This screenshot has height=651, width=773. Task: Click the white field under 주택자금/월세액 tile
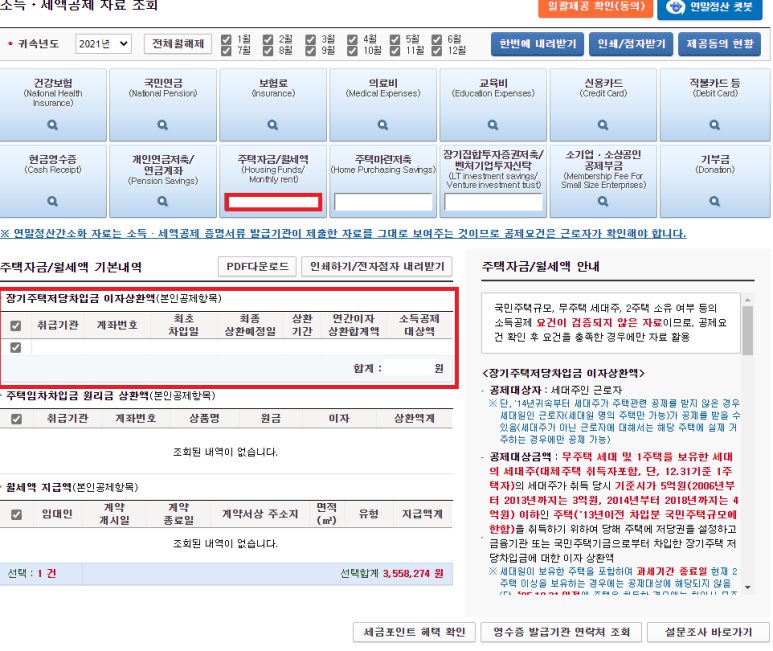(273, 202)
